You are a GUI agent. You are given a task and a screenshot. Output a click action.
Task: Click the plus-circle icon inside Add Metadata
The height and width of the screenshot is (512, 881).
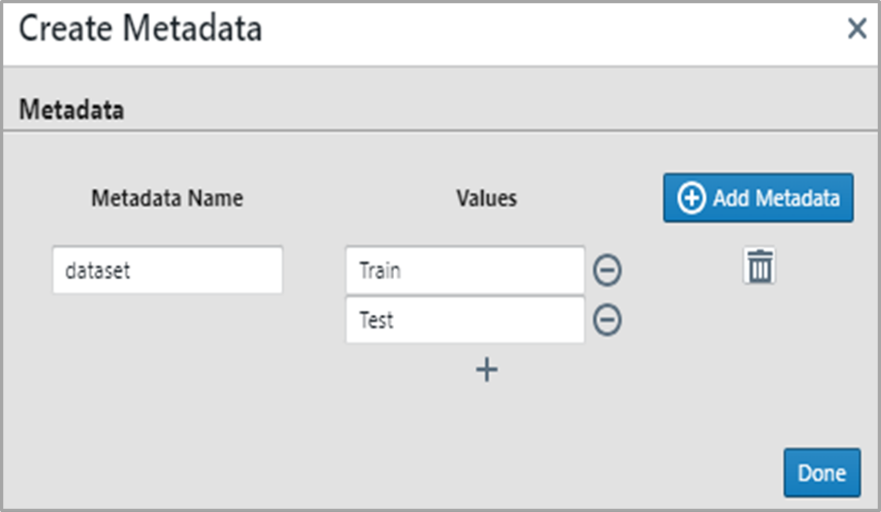(x=691, y=198)
